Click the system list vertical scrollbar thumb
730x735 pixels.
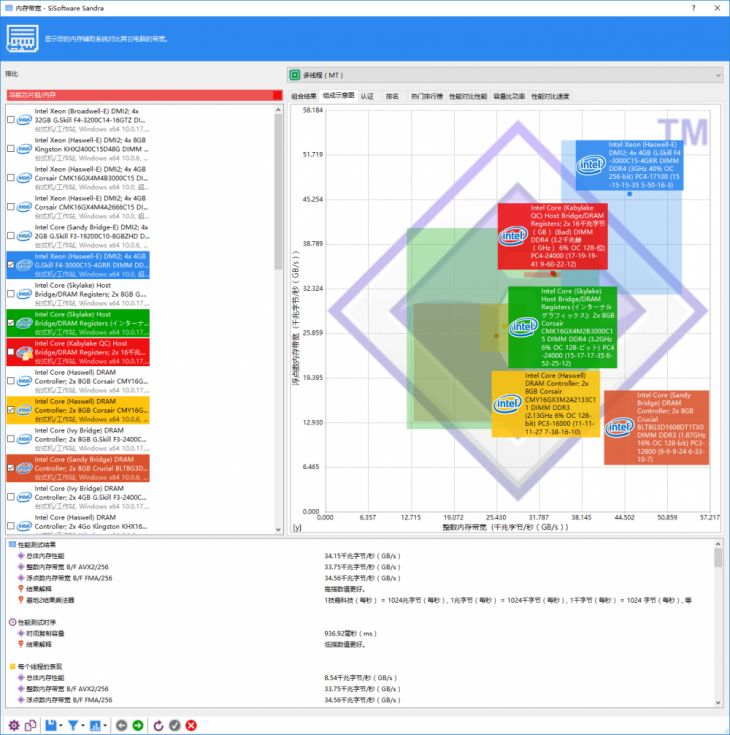[x=278, y=191]
